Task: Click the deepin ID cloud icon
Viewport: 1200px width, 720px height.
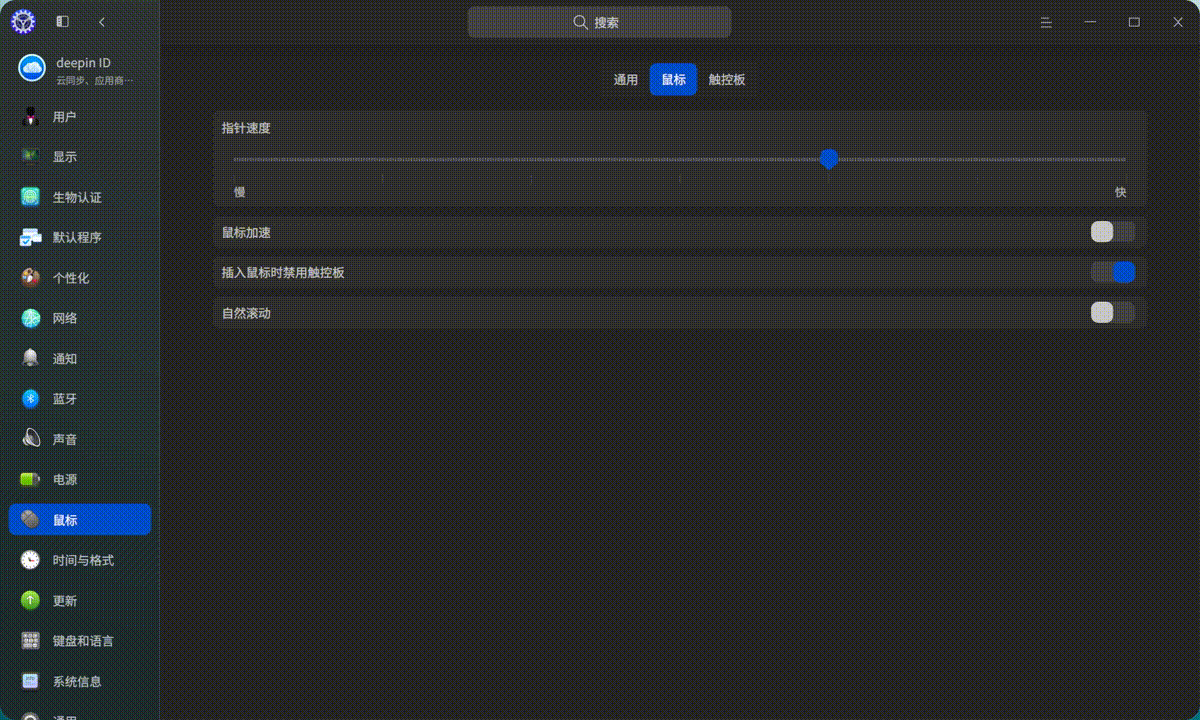Action: tap(32, 68)
